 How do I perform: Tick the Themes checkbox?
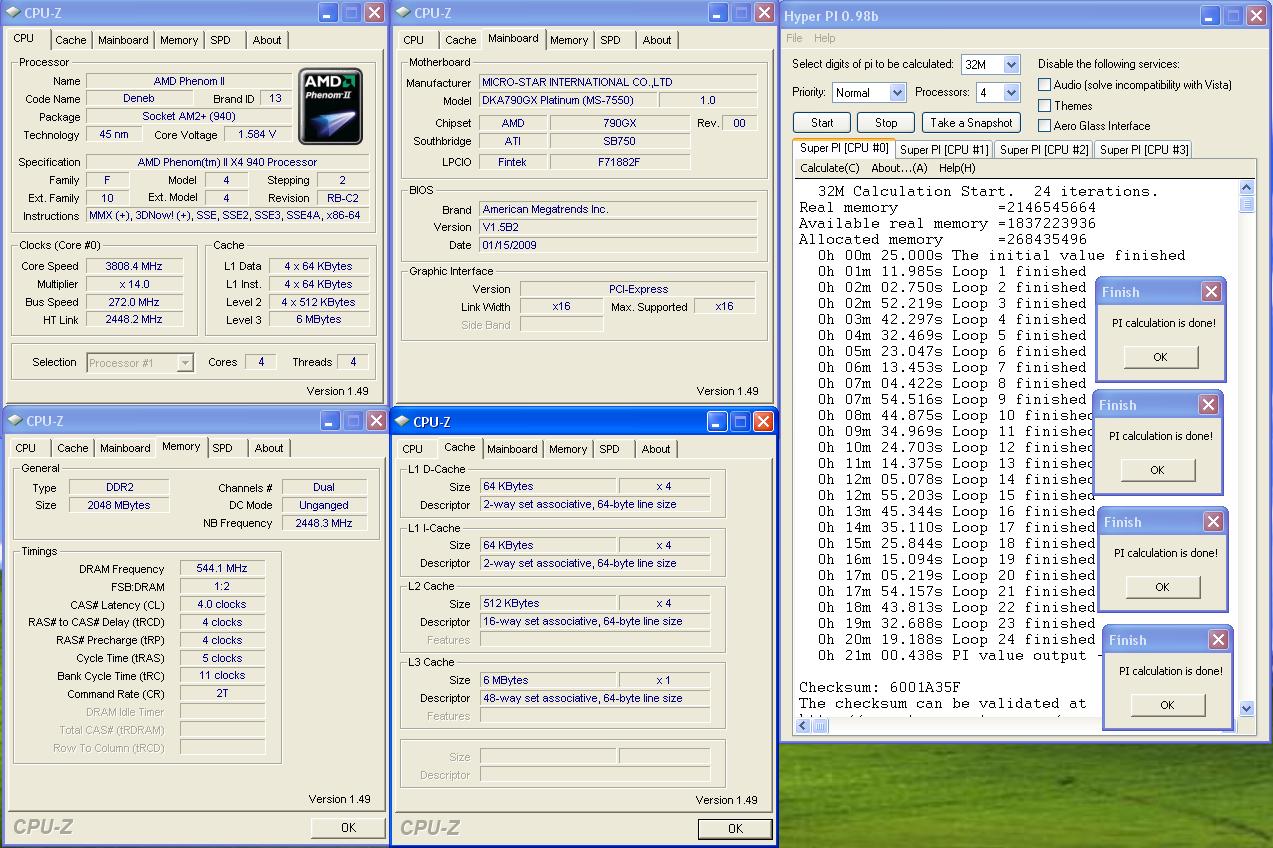pos(1045,105)
